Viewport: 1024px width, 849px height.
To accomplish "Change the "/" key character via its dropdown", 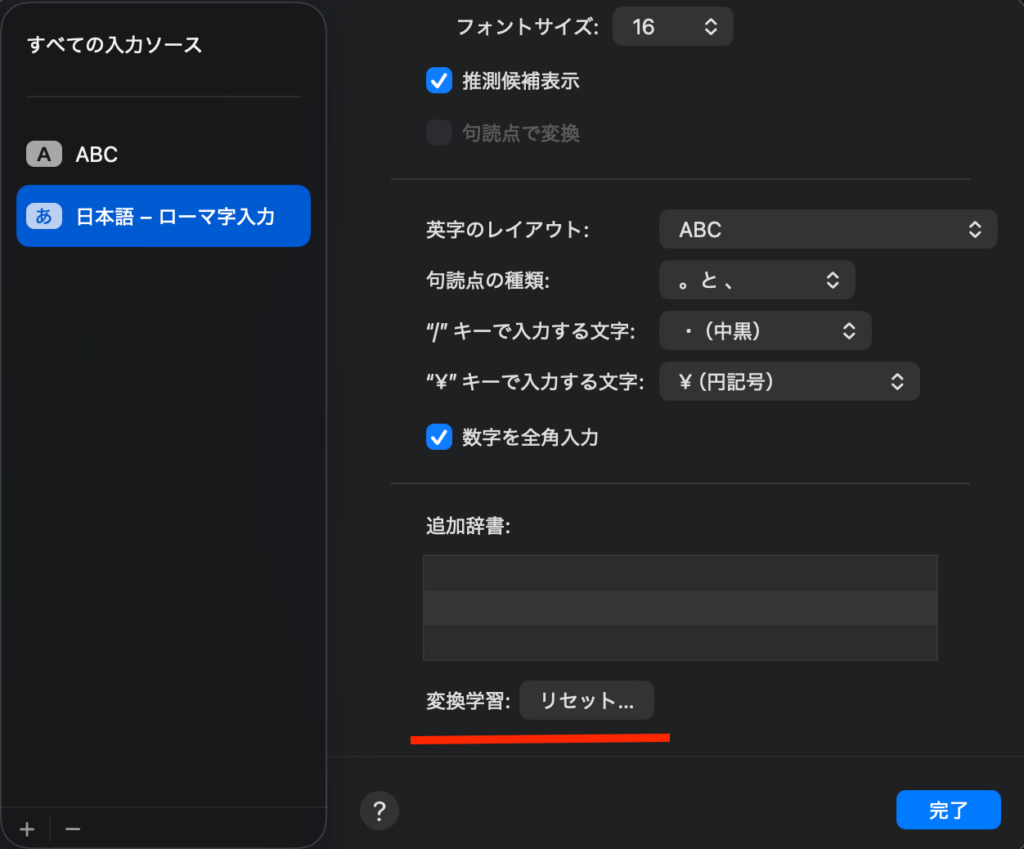I will pos(765,330).
